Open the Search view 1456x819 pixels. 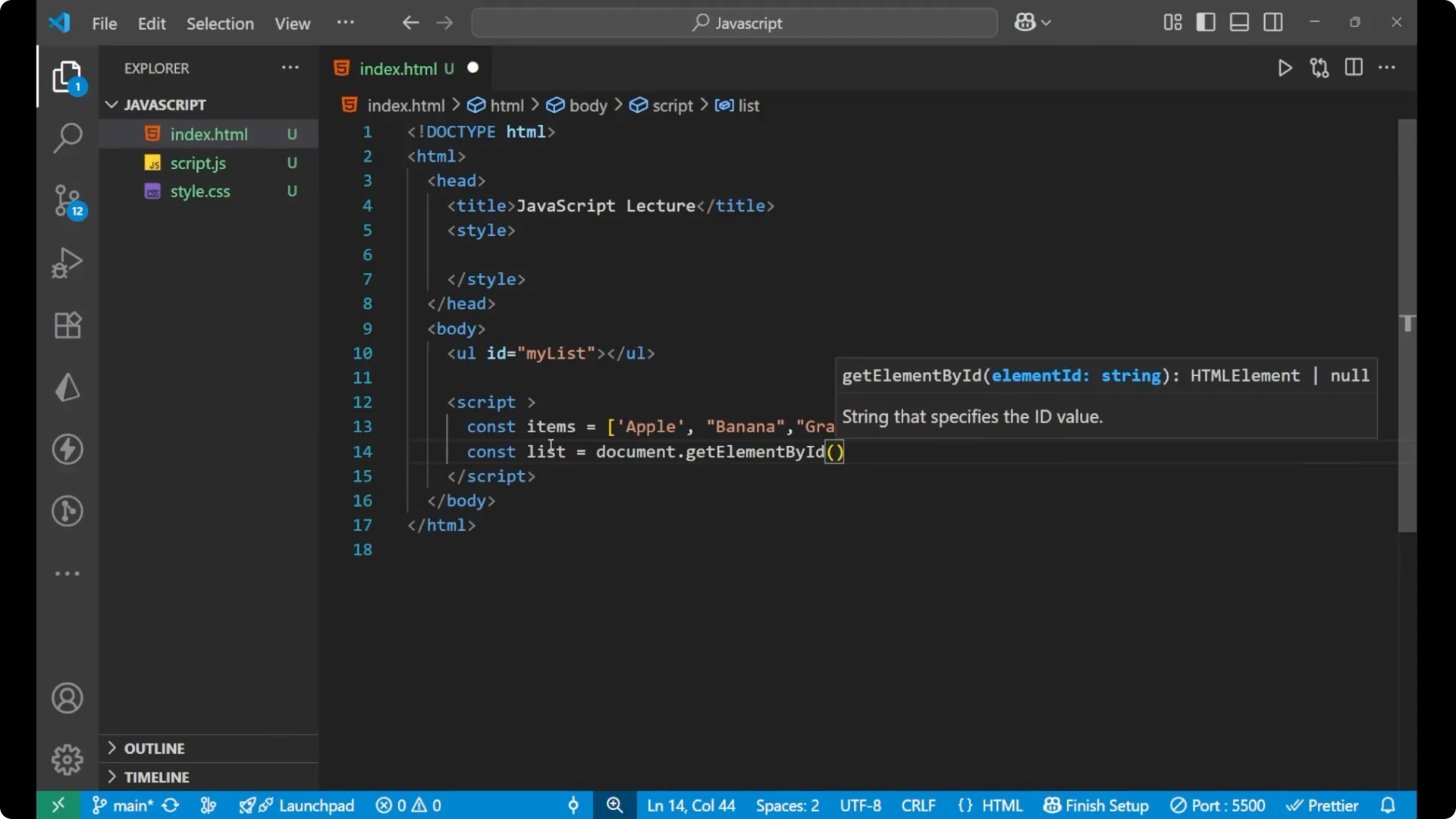[x=67, y=139]
